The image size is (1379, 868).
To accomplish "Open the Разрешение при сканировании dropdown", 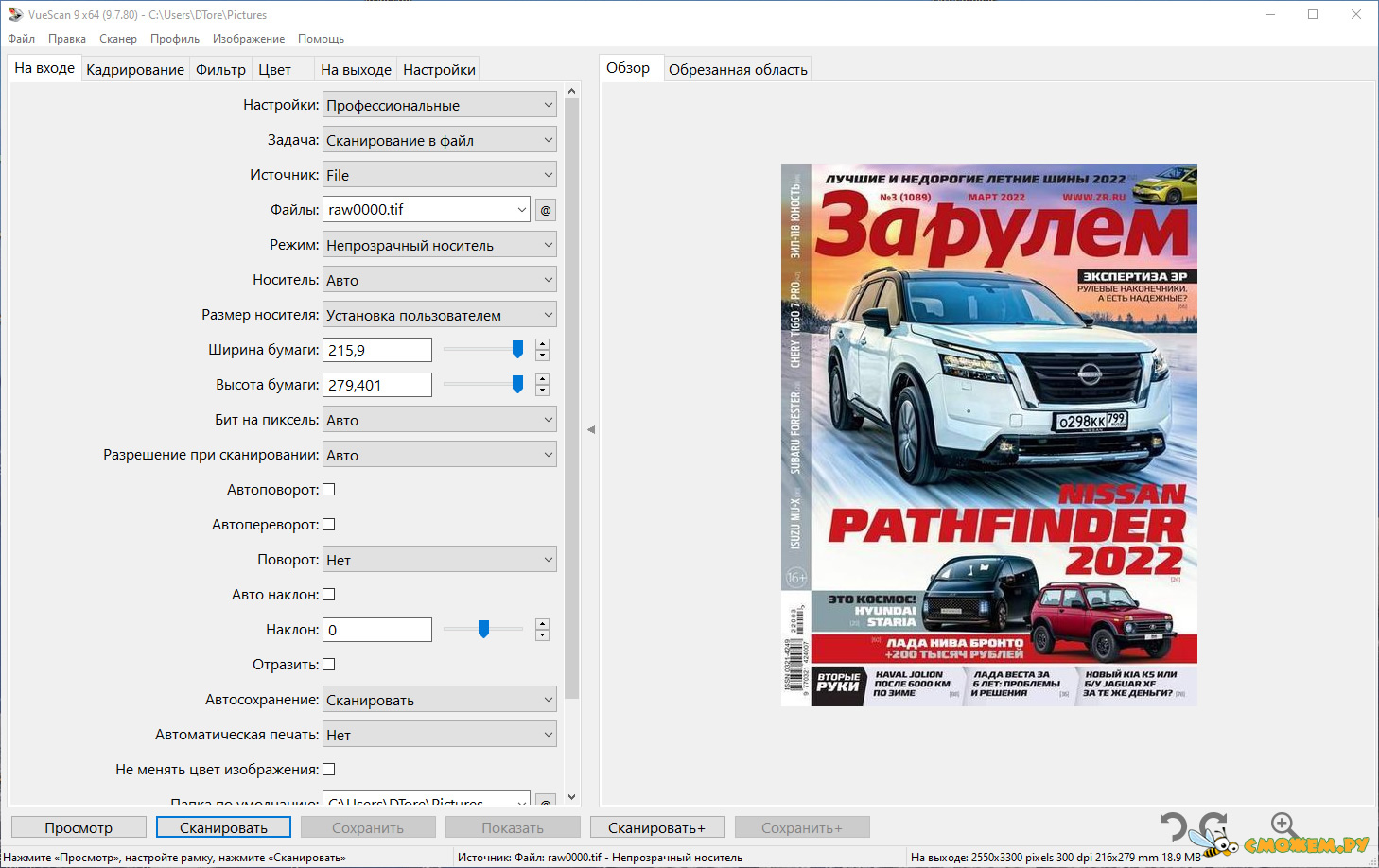I will tap(440, 455).
